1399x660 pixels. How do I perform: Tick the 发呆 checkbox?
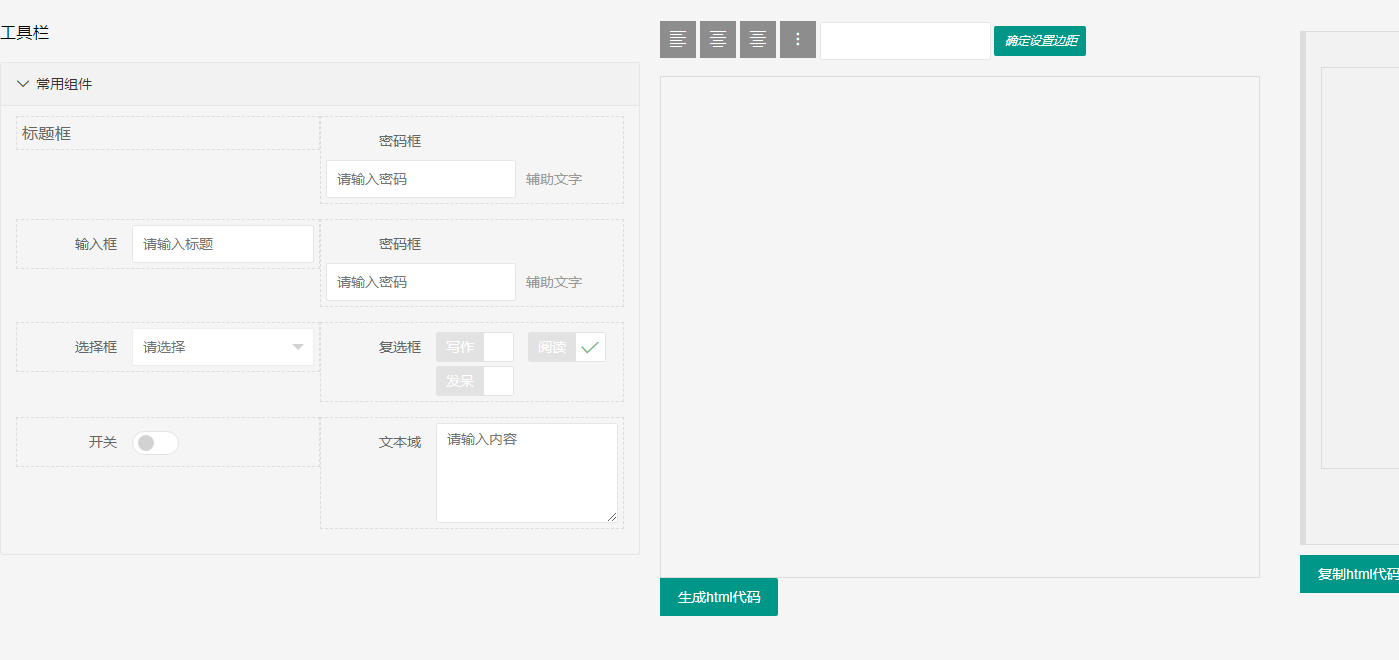click(x=475, y=381)
